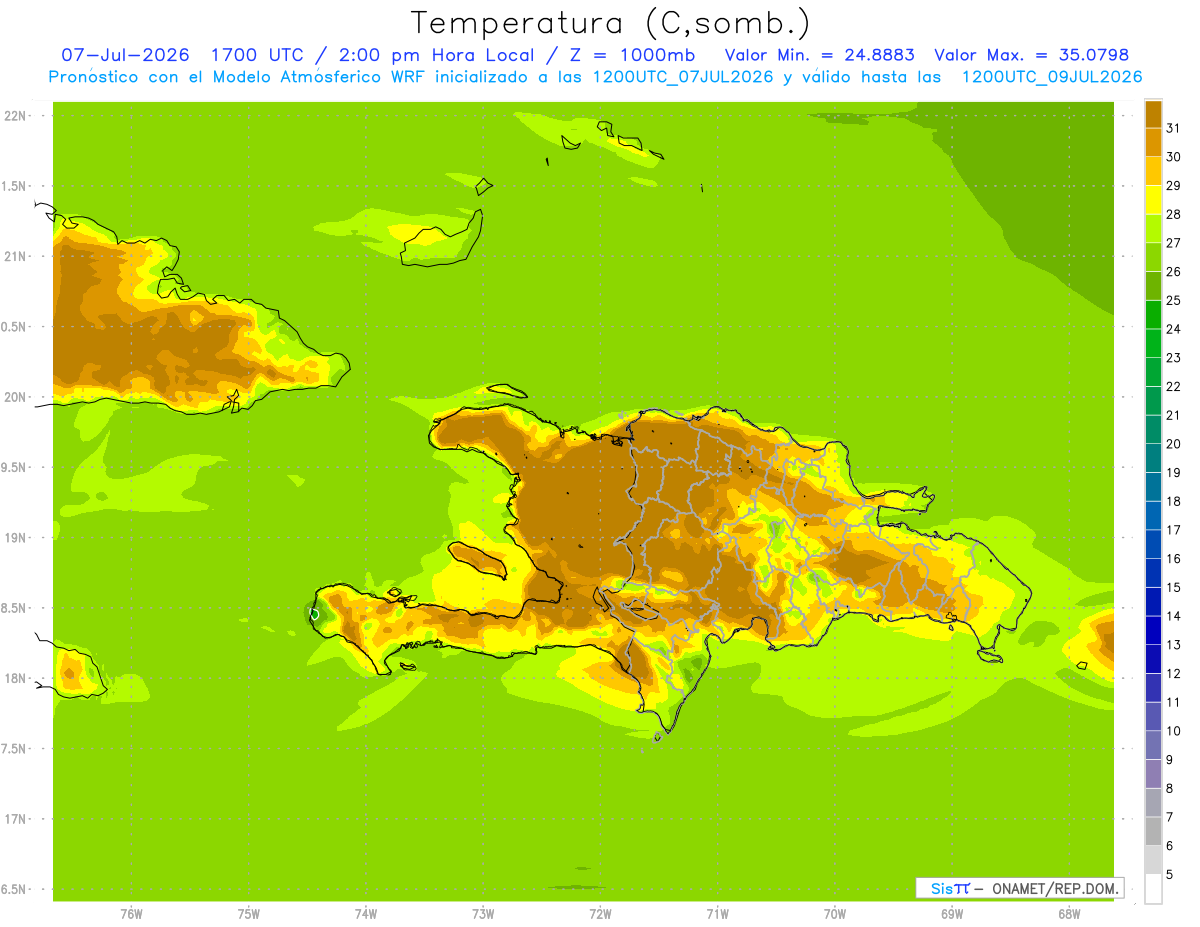
Task: Click the '8.5N' latitude axis label
Action: [14, 608]
